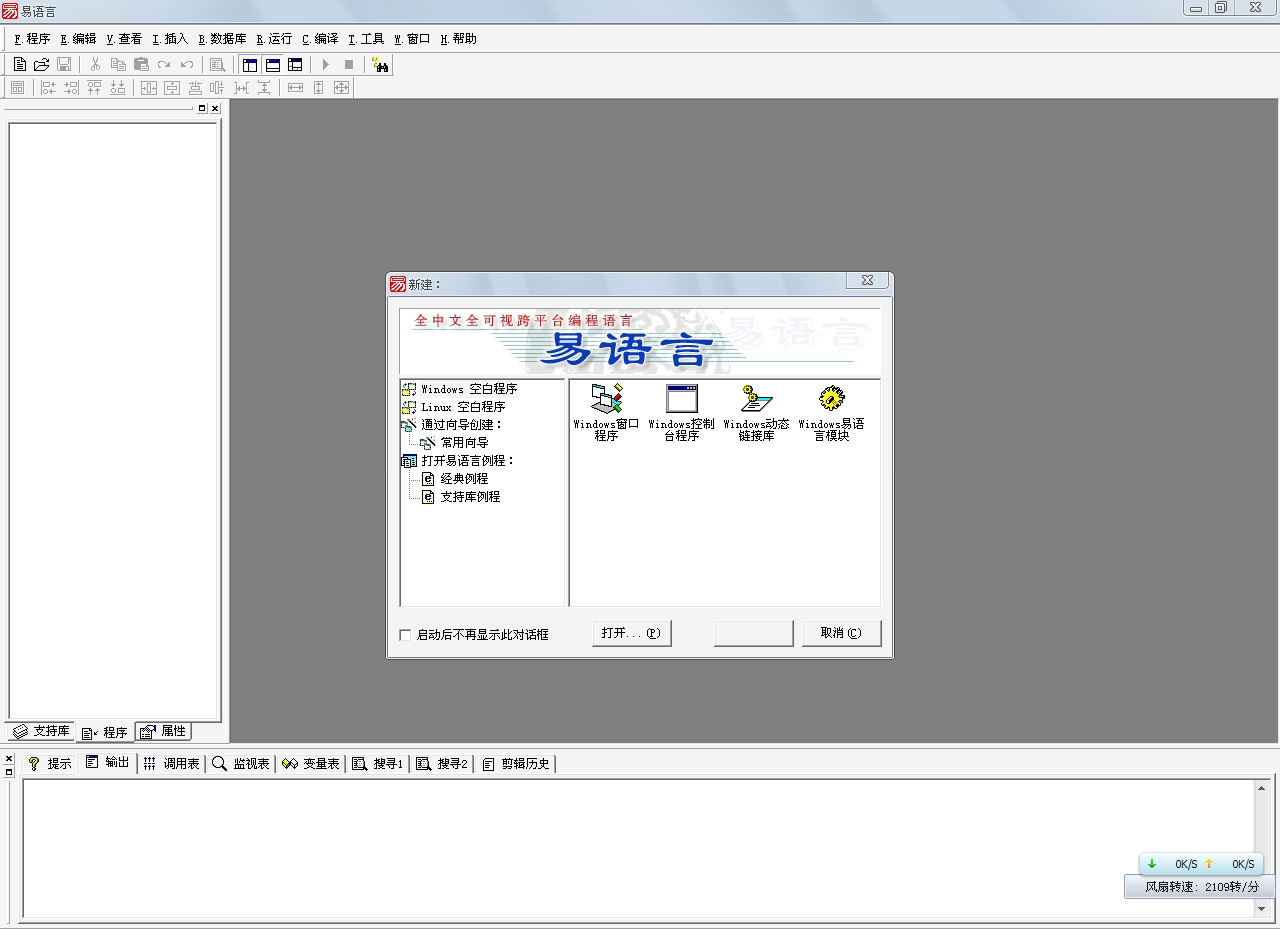Select the Windows控制台程序 project icon
1280x930 pixels.
coord(681,412)
